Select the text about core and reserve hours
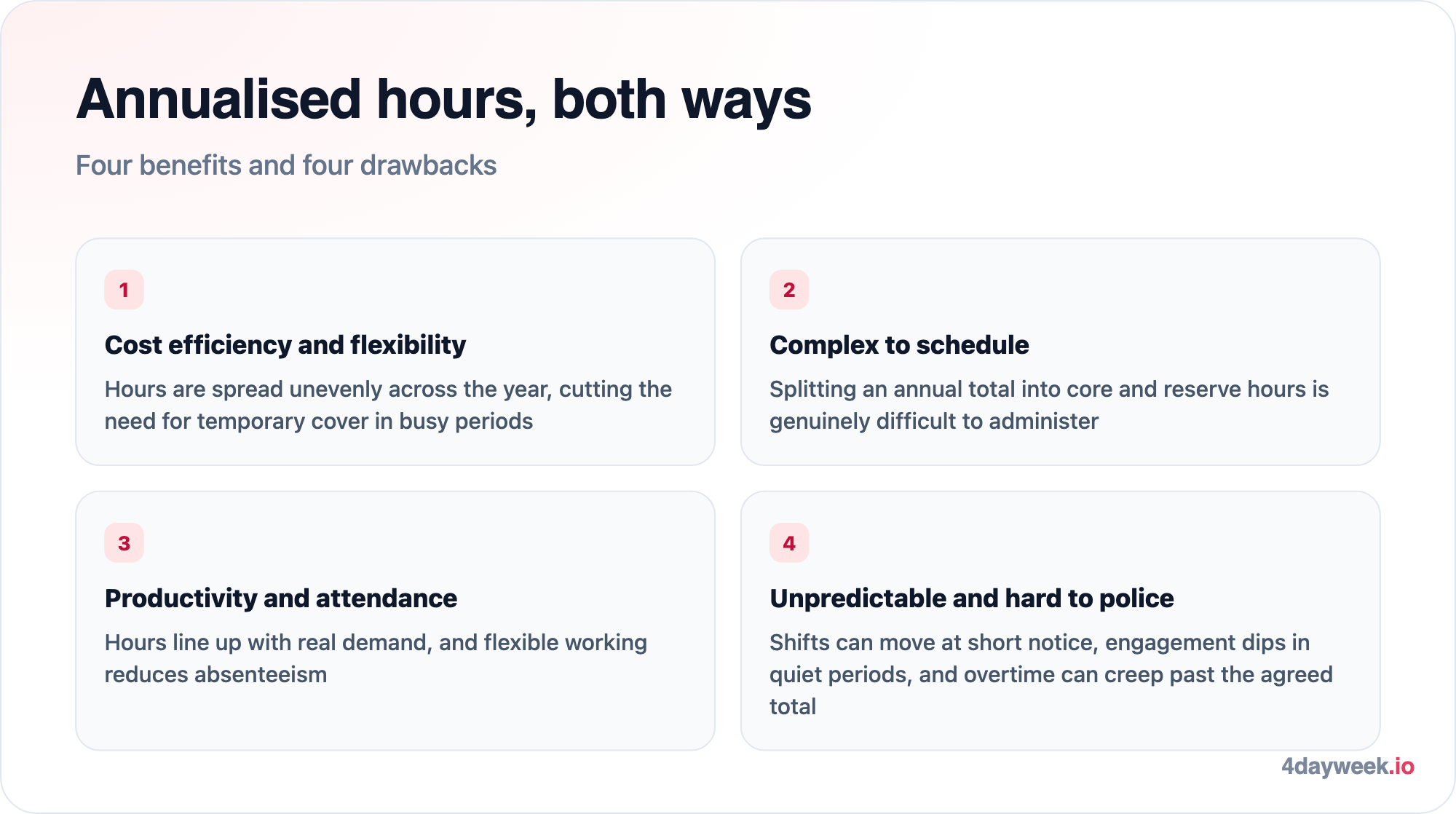The height and width of the screenshot is (814, 1456). 1049,405
